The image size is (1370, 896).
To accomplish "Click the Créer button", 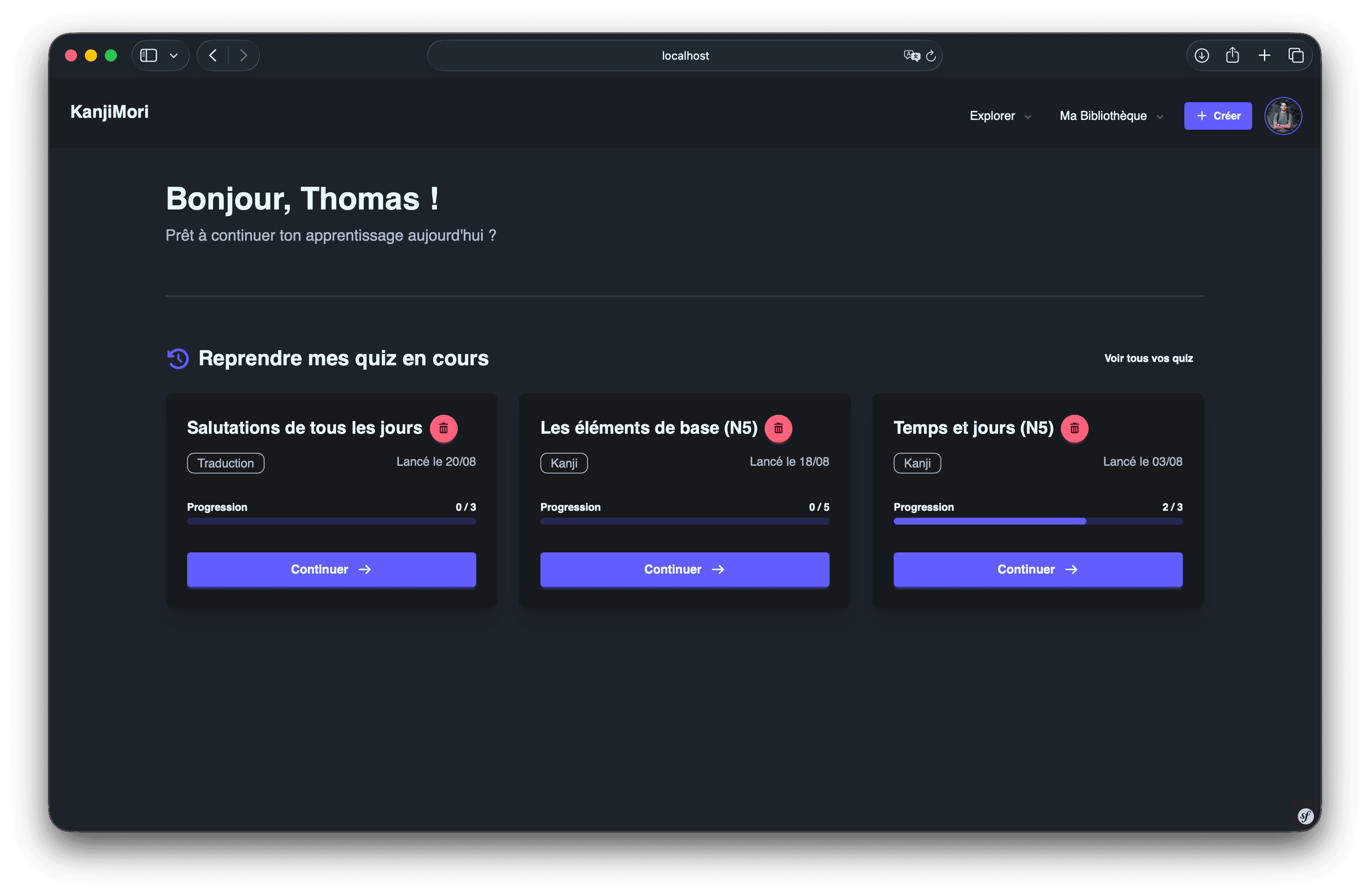I will coord(1218,116).
